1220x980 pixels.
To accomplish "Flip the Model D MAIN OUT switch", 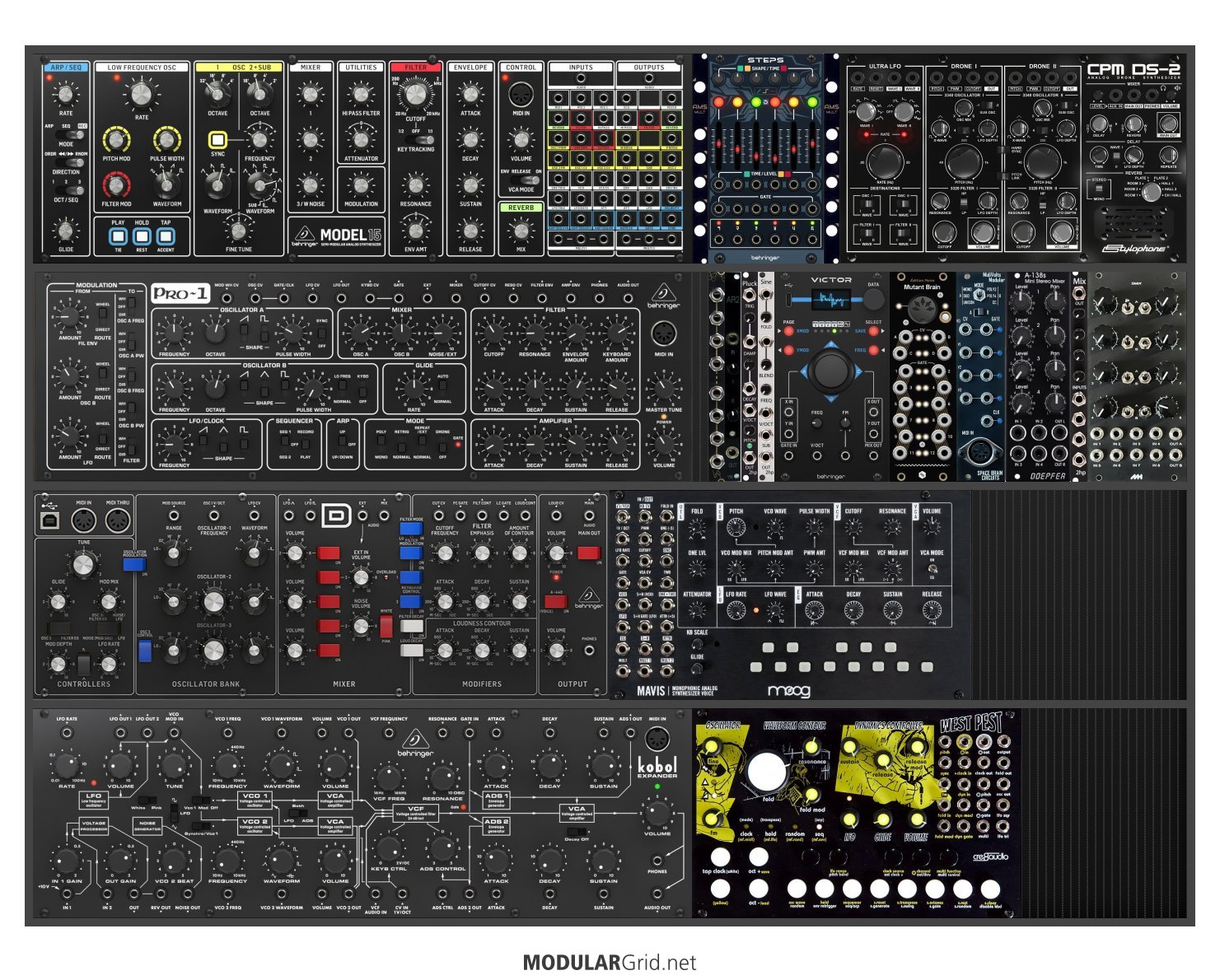I will pyautogui.click(x=589, y=553).
